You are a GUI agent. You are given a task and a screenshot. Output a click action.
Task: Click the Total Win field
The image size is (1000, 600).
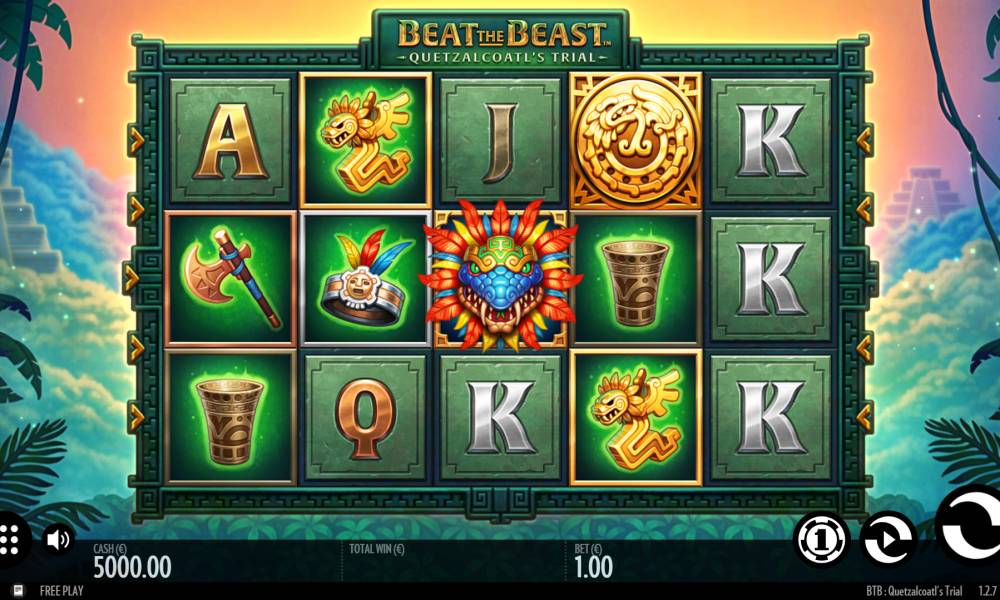[453, 561]
